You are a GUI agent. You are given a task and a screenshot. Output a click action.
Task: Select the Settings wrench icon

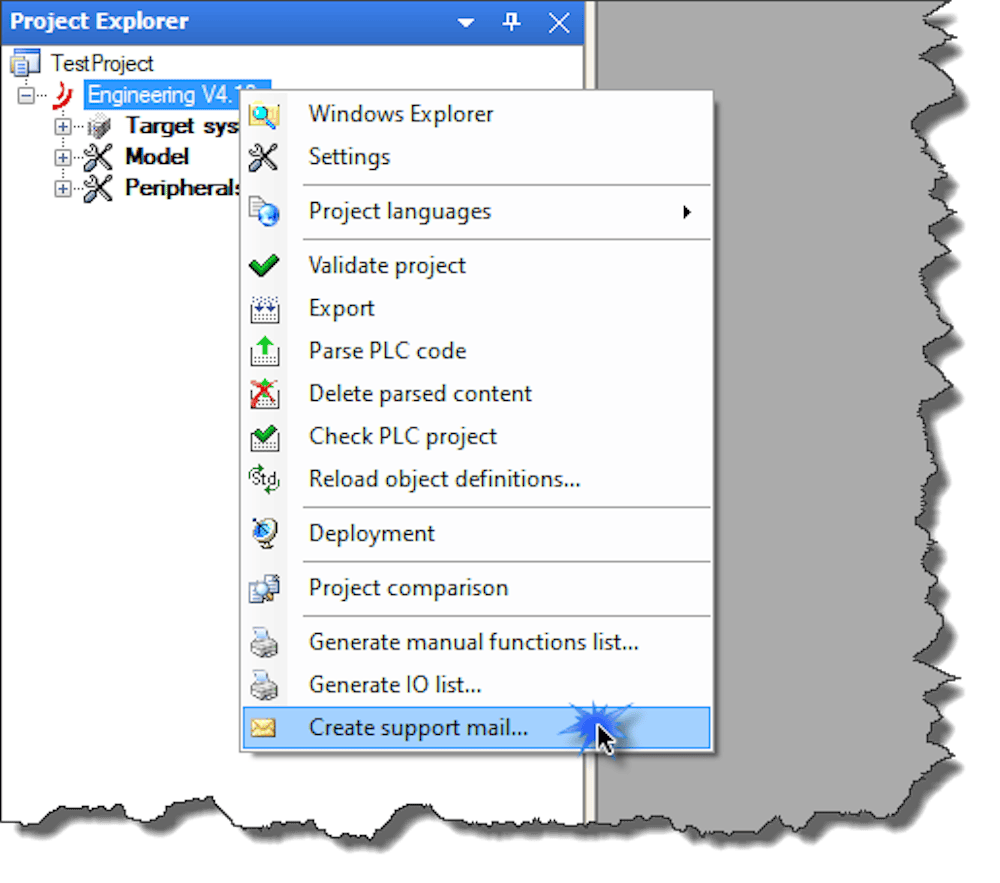click(x=265, y=157)
